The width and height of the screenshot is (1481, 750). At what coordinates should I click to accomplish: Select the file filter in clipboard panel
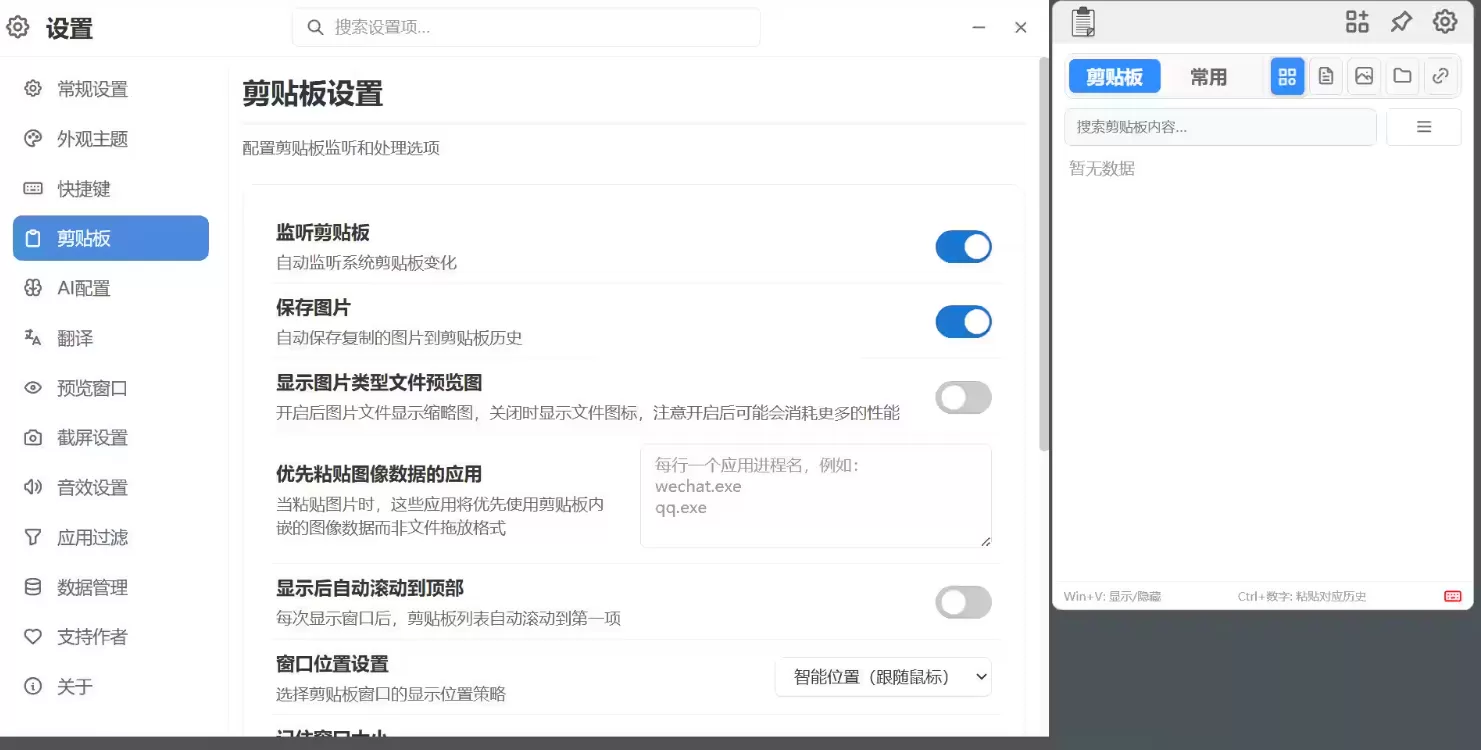[1401, 76]
